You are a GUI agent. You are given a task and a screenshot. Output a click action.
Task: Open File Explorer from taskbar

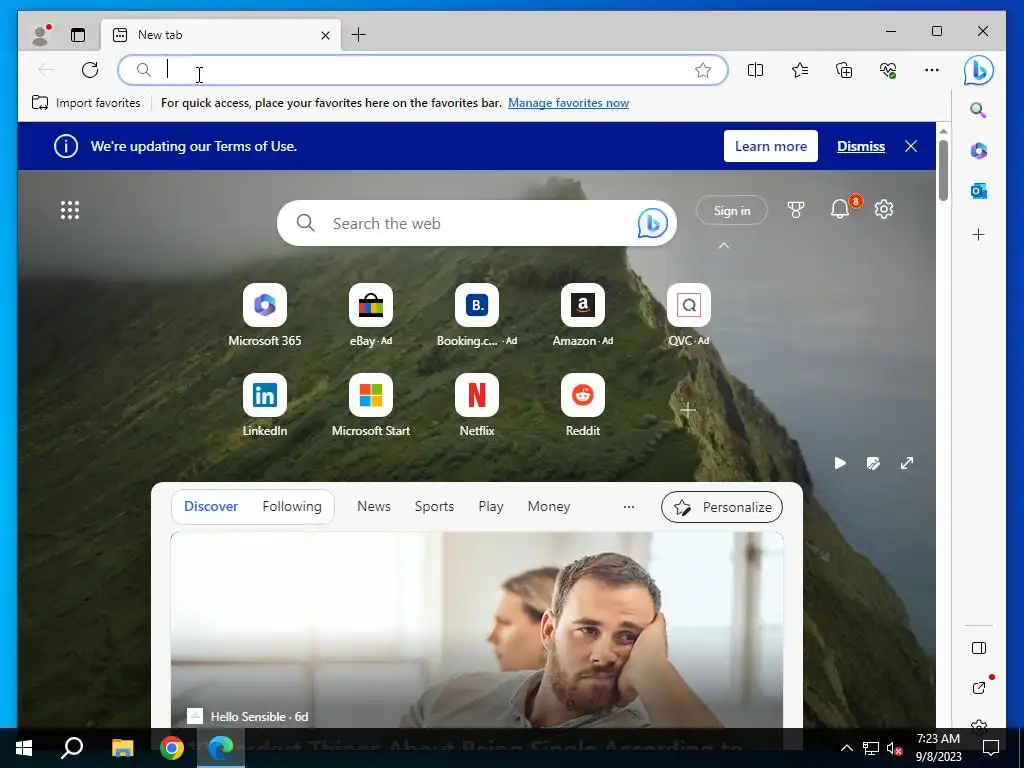(122, 748)
